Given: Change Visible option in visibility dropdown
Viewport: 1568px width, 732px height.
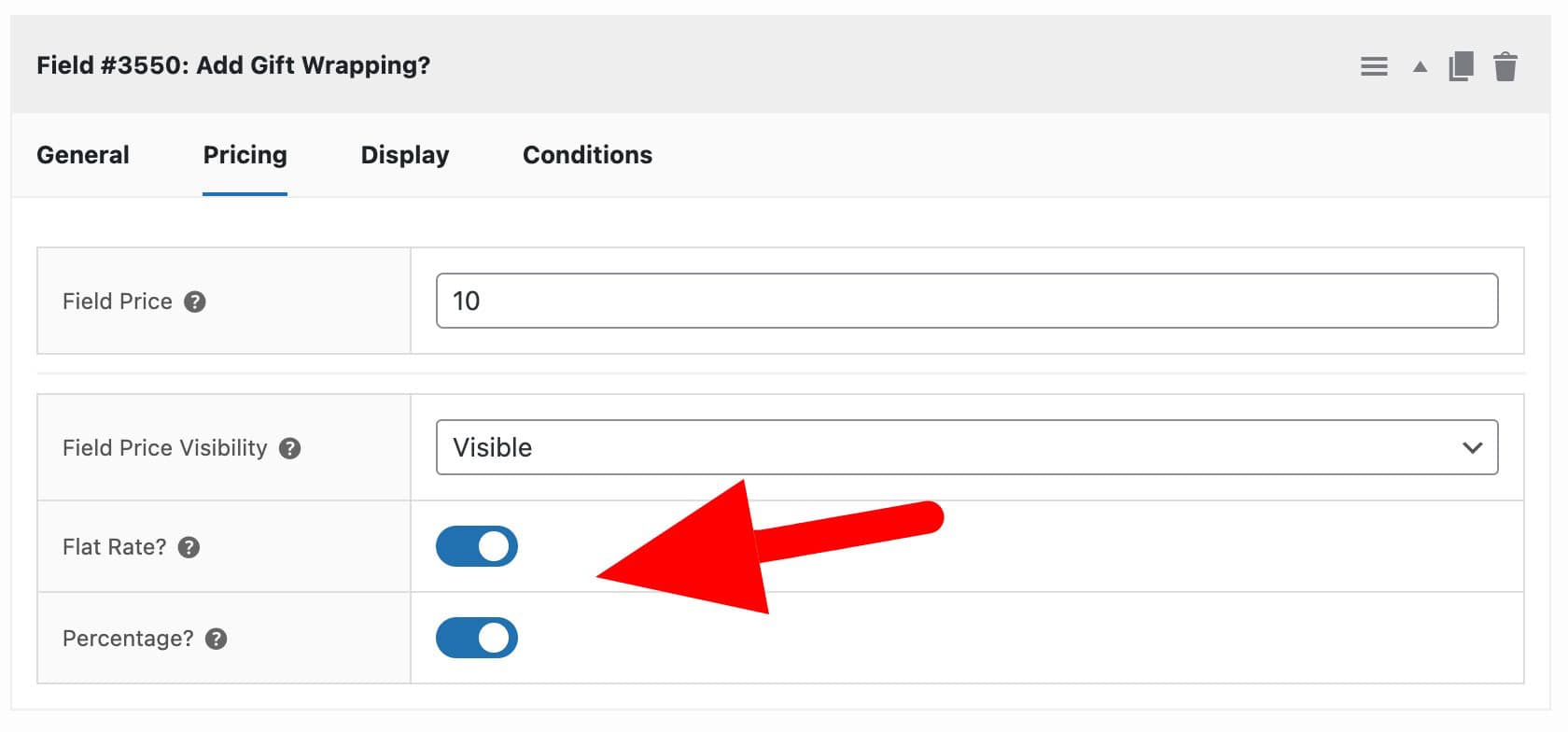Looking at the screenshot, I should point(968,447).
